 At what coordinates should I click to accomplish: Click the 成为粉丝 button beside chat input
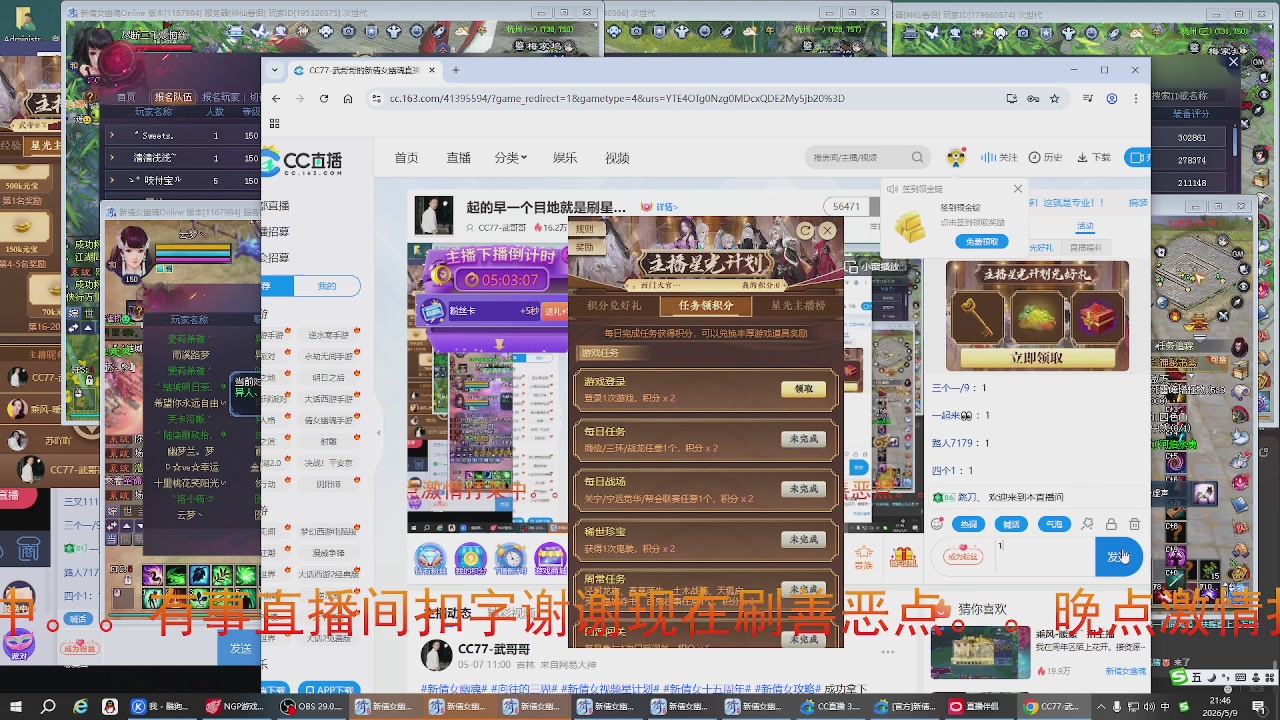pyautogui.click(x=963, y=557)
